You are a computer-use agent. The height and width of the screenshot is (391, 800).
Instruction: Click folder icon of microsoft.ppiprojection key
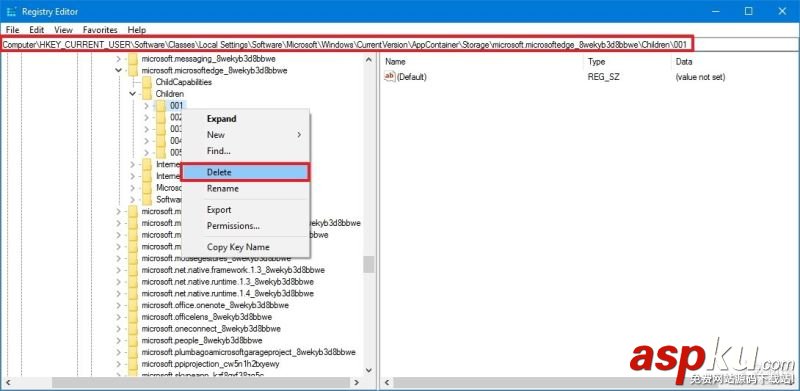point(133,364)
